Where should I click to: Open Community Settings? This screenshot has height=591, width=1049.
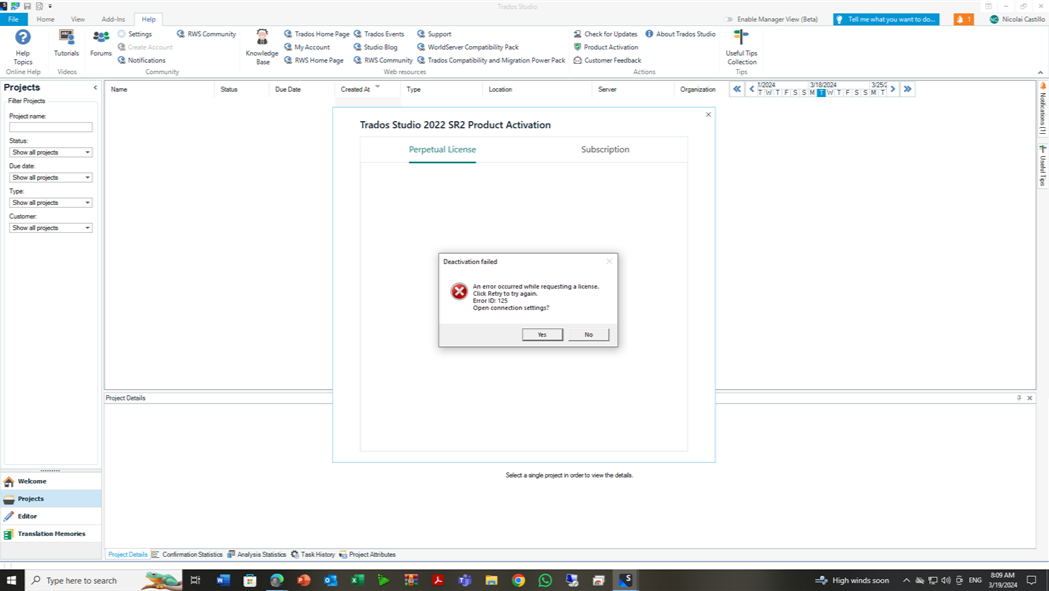pos(134,34)
